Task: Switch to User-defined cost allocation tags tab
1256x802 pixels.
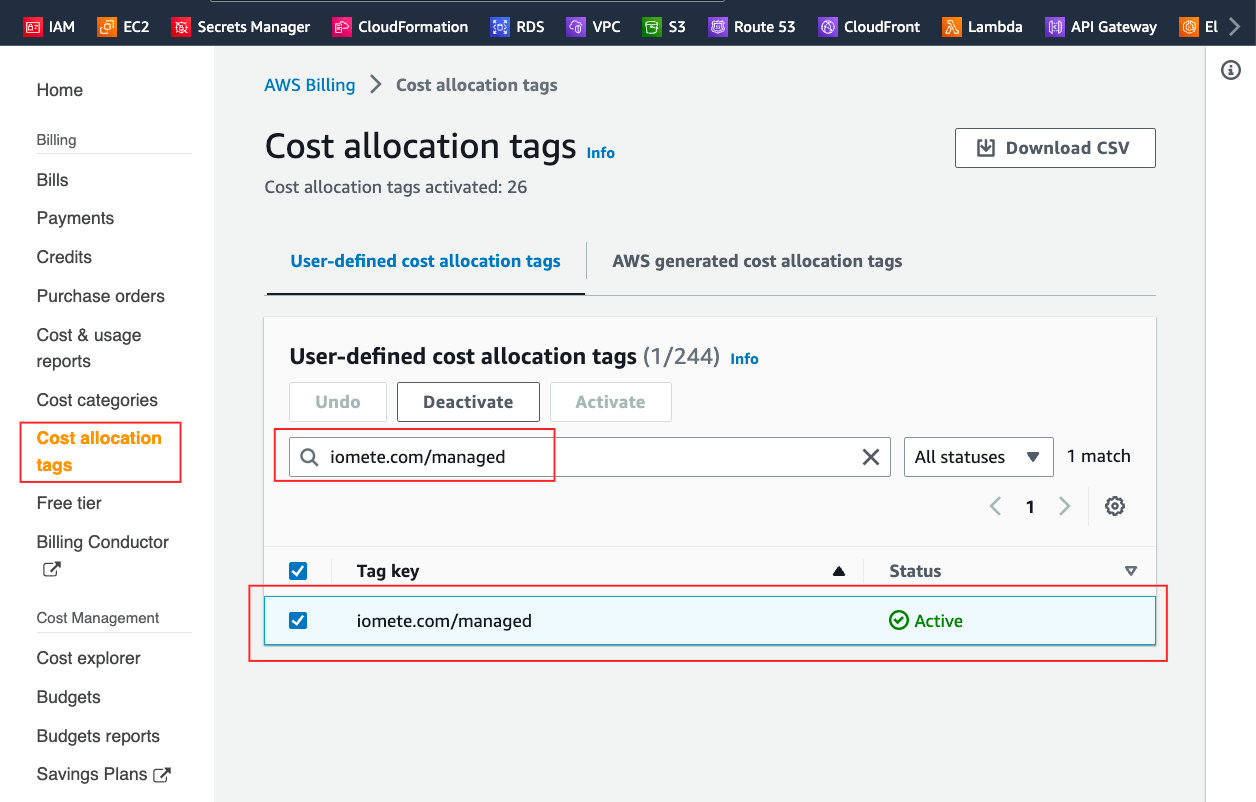Action: click(425, 261)
